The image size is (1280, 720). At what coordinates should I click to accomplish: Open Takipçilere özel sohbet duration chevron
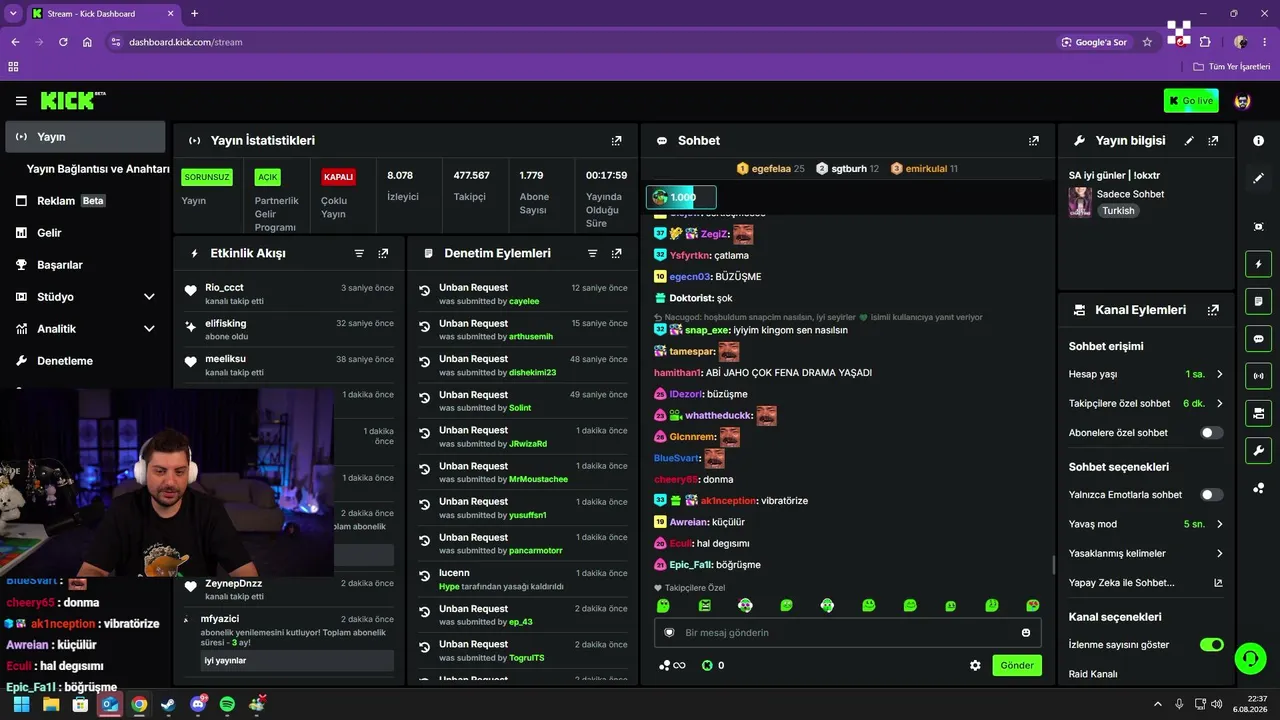[1220, 404]
